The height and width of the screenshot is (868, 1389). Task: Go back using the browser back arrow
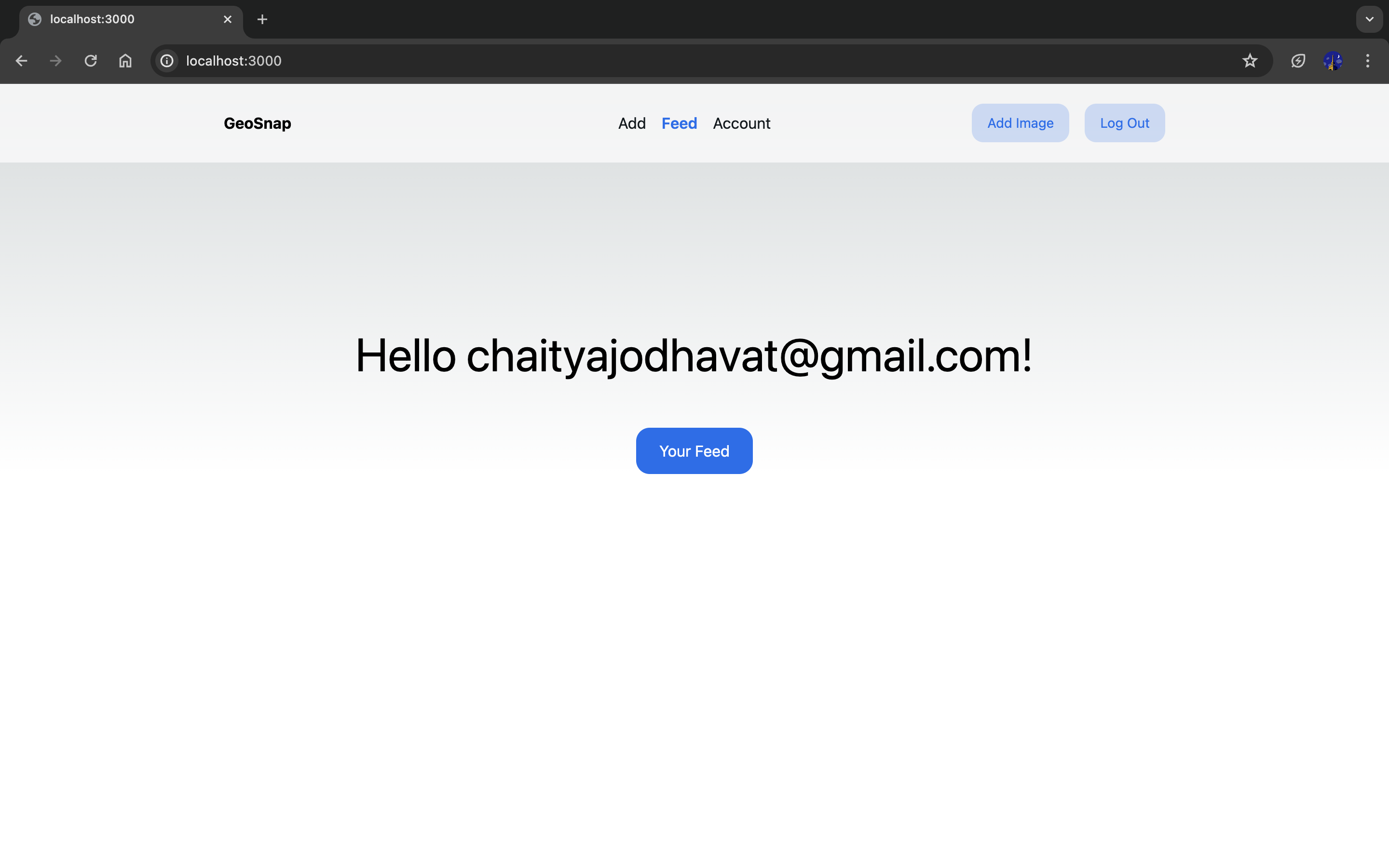tap(21, 61)
